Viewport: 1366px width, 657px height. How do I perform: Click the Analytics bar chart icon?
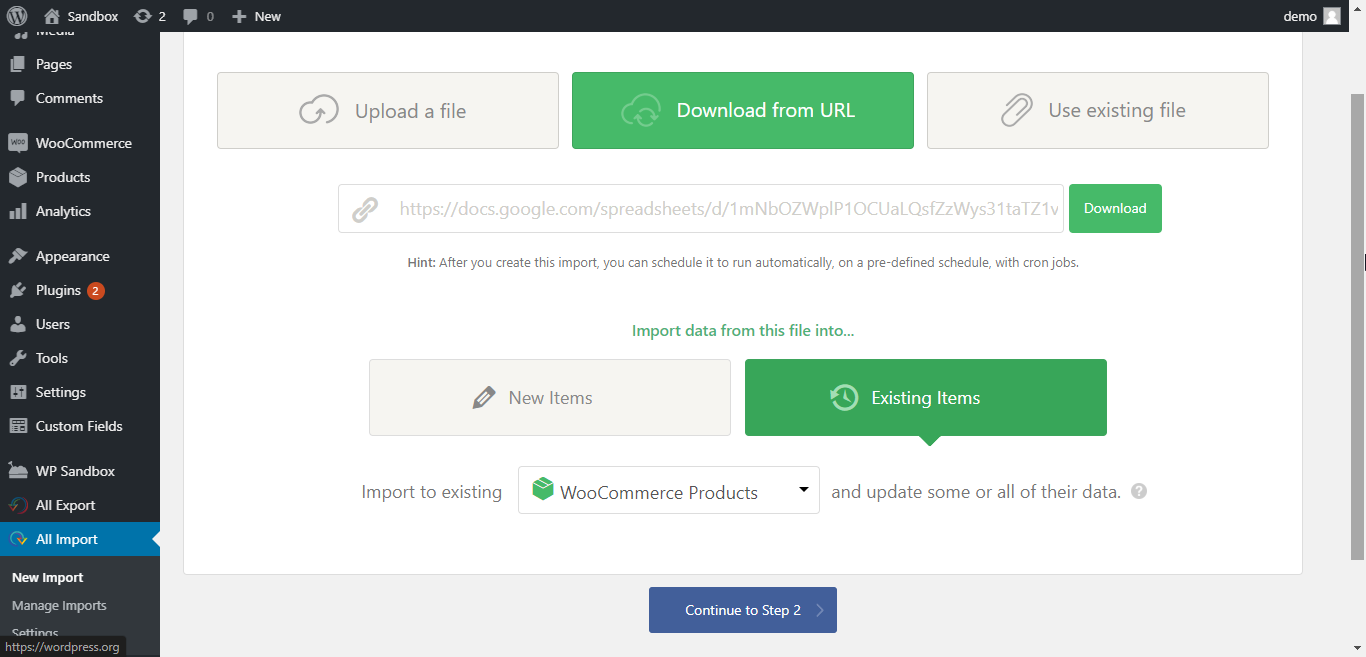(x=18, y=211)
